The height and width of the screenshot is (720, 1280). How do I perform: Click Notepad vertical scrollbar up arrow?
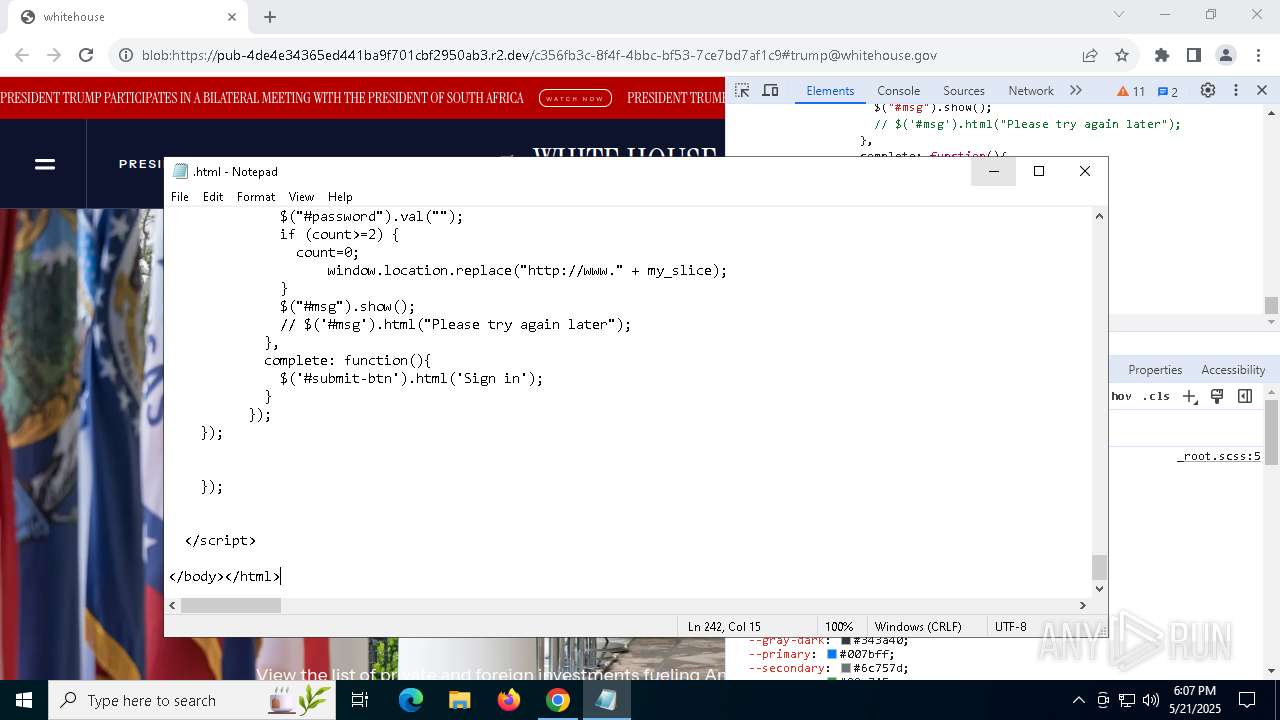point(1099,216)
